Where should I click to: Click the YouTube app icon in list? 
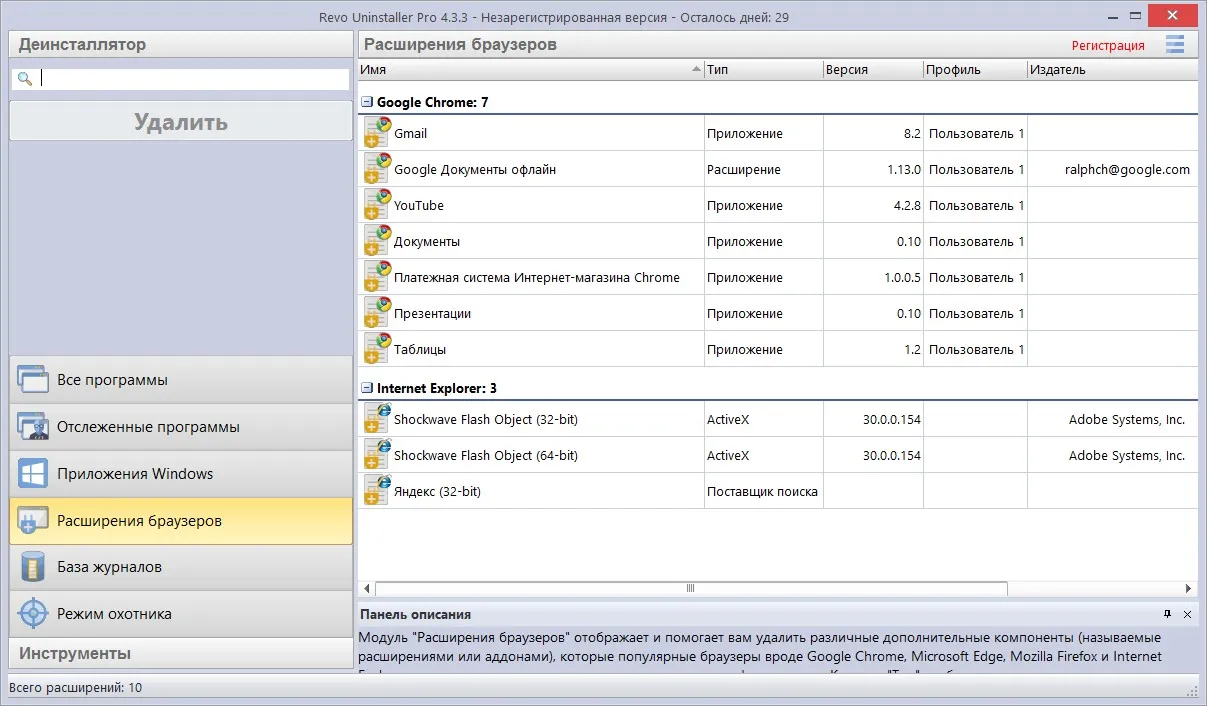tap(377, 205)
